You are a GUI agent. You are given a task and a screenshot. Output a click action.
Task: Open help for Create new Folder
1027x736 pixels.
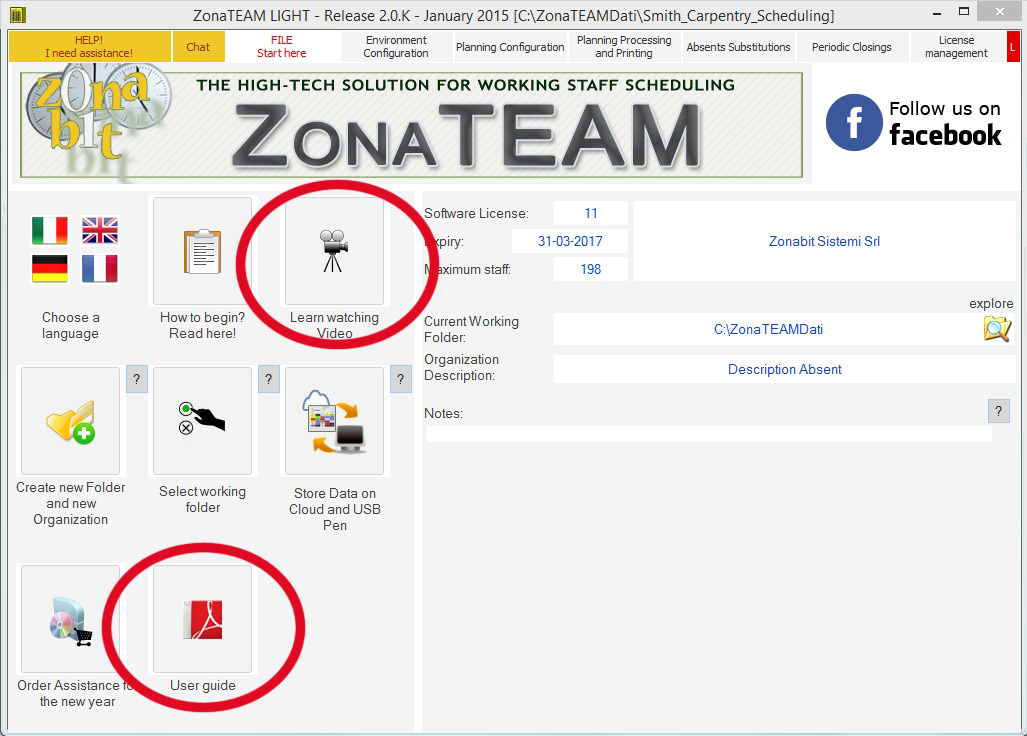point(137,379)
